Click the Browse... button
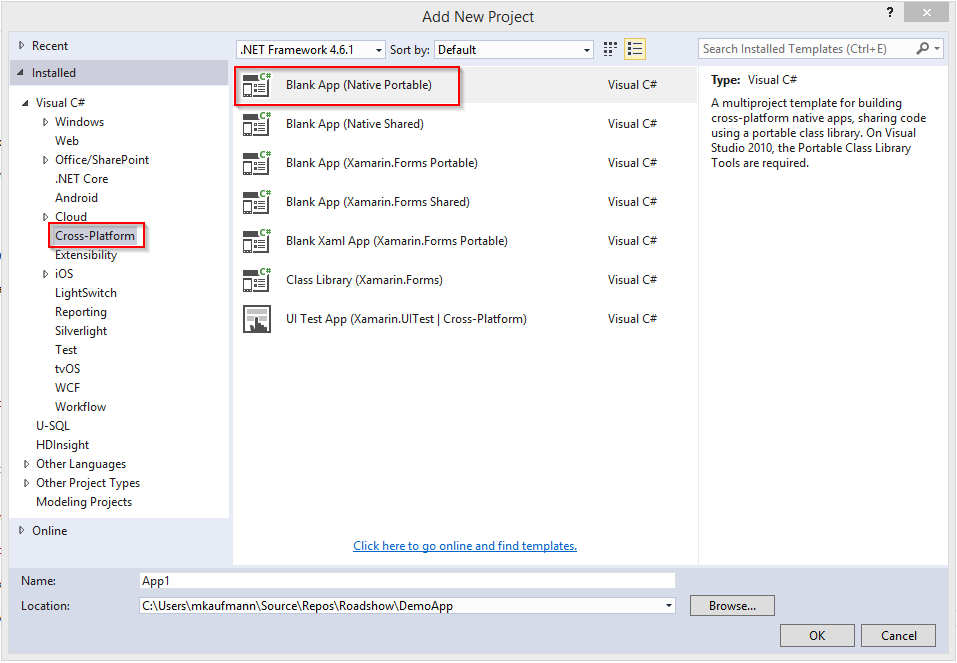The width and height of the screenshot is (957, 663). (732, 606)
